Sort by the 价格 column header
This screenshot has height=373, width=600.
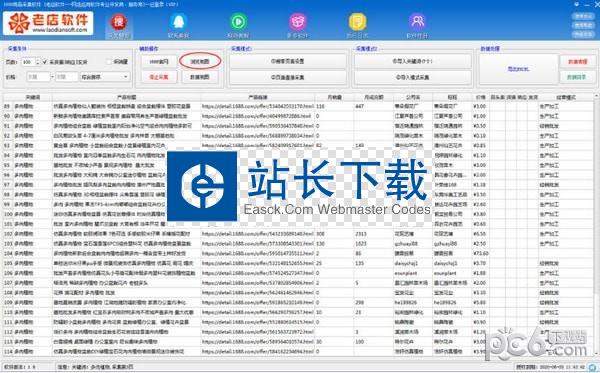click(481, 98)
